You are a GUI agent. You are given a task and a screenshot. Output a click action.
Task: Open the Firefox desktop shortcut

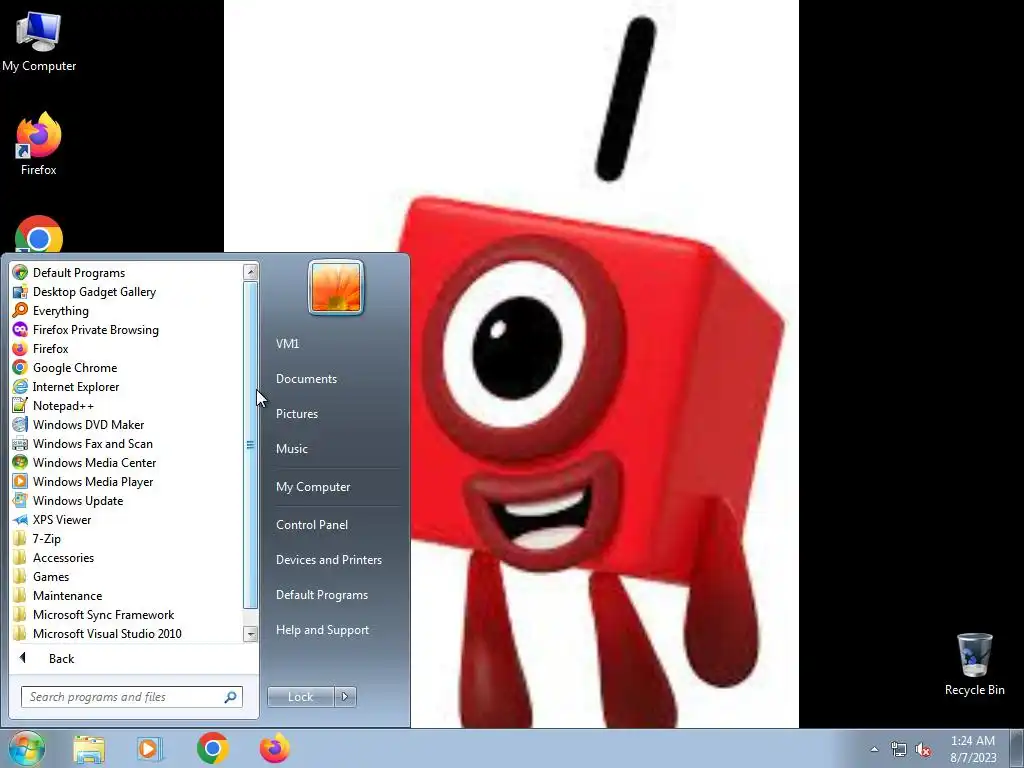pyautogui.click(x=39, y=144)
